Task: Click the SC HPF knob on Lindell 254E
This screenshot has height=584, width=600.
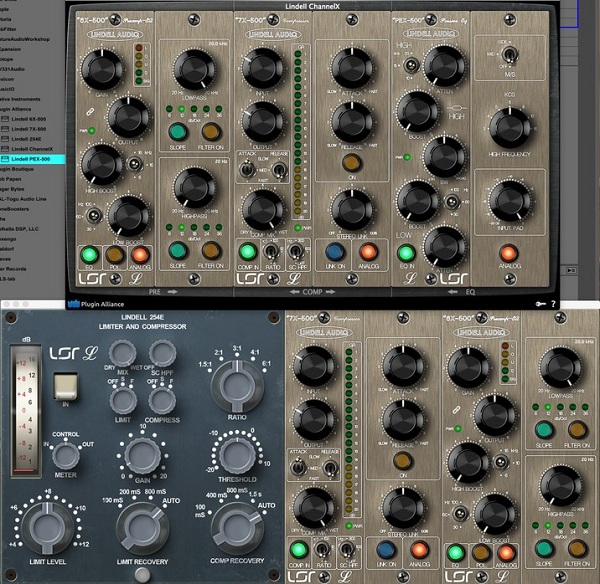Action: [162, 353]
